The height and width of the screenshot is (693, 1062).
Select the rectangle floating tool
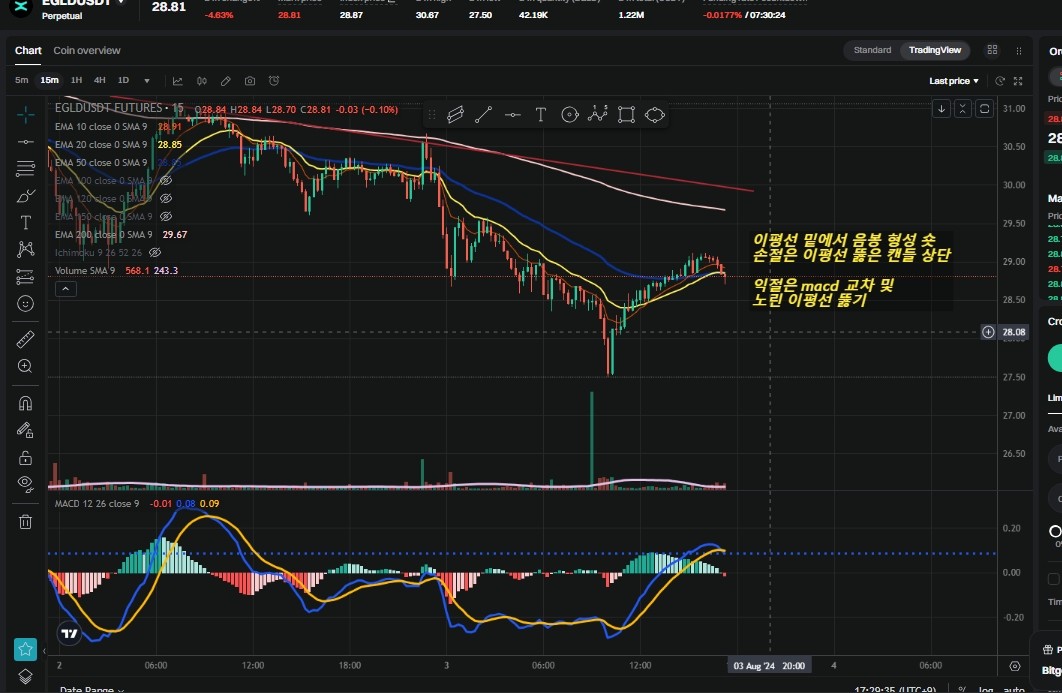[626, 114]
